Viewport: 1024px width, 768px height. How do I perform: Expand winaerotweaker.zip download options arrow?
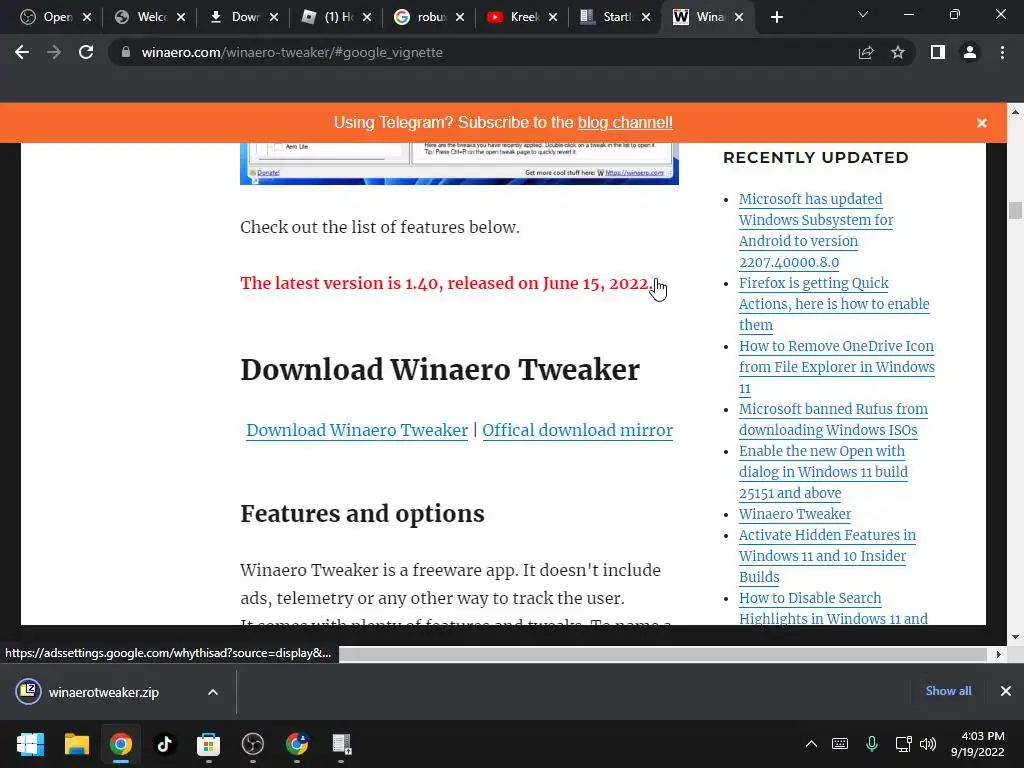pyautogui.click(x=213, y=692)
